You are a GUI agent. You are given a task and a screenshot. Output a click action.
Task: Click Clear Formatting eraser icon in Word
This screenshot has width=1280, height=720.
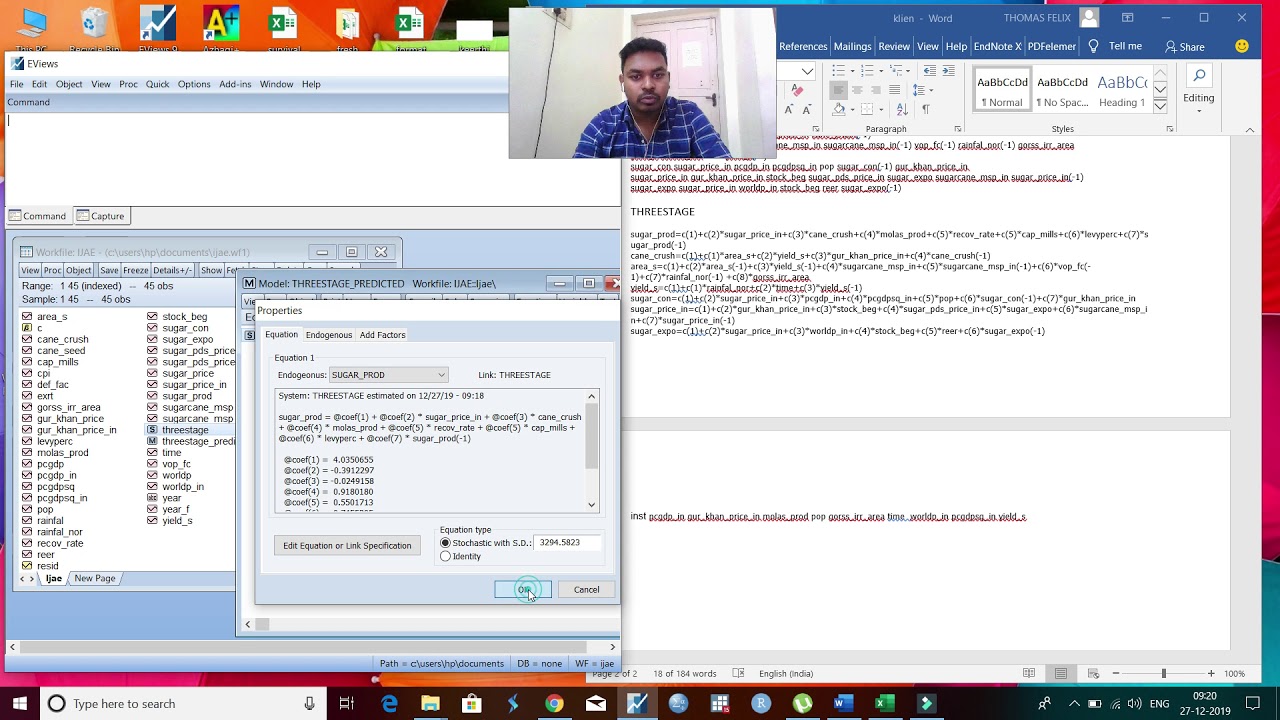[797, 91]
